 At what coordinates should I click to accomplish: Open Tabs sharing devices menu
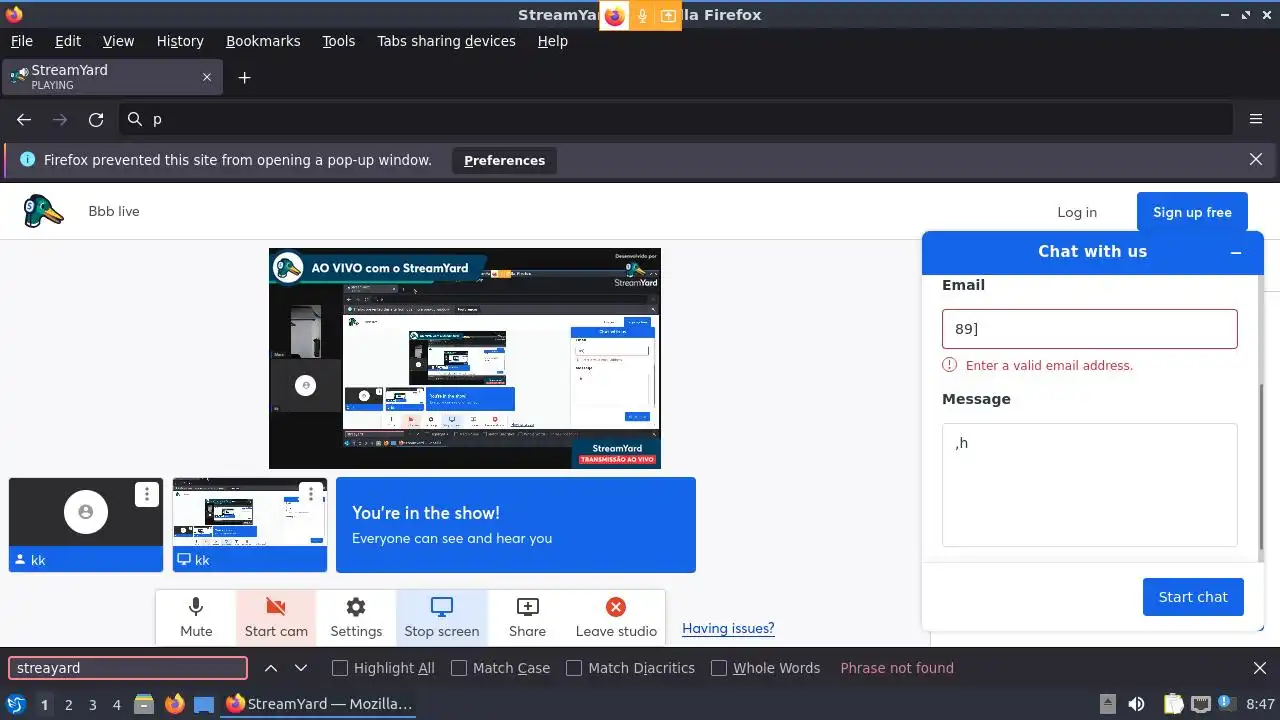(x=446, y=41)
